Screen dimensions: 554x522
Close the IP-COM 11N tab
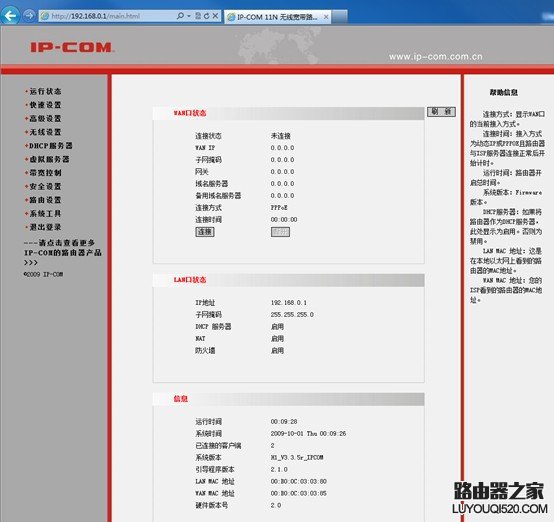(x=326, y=17)
